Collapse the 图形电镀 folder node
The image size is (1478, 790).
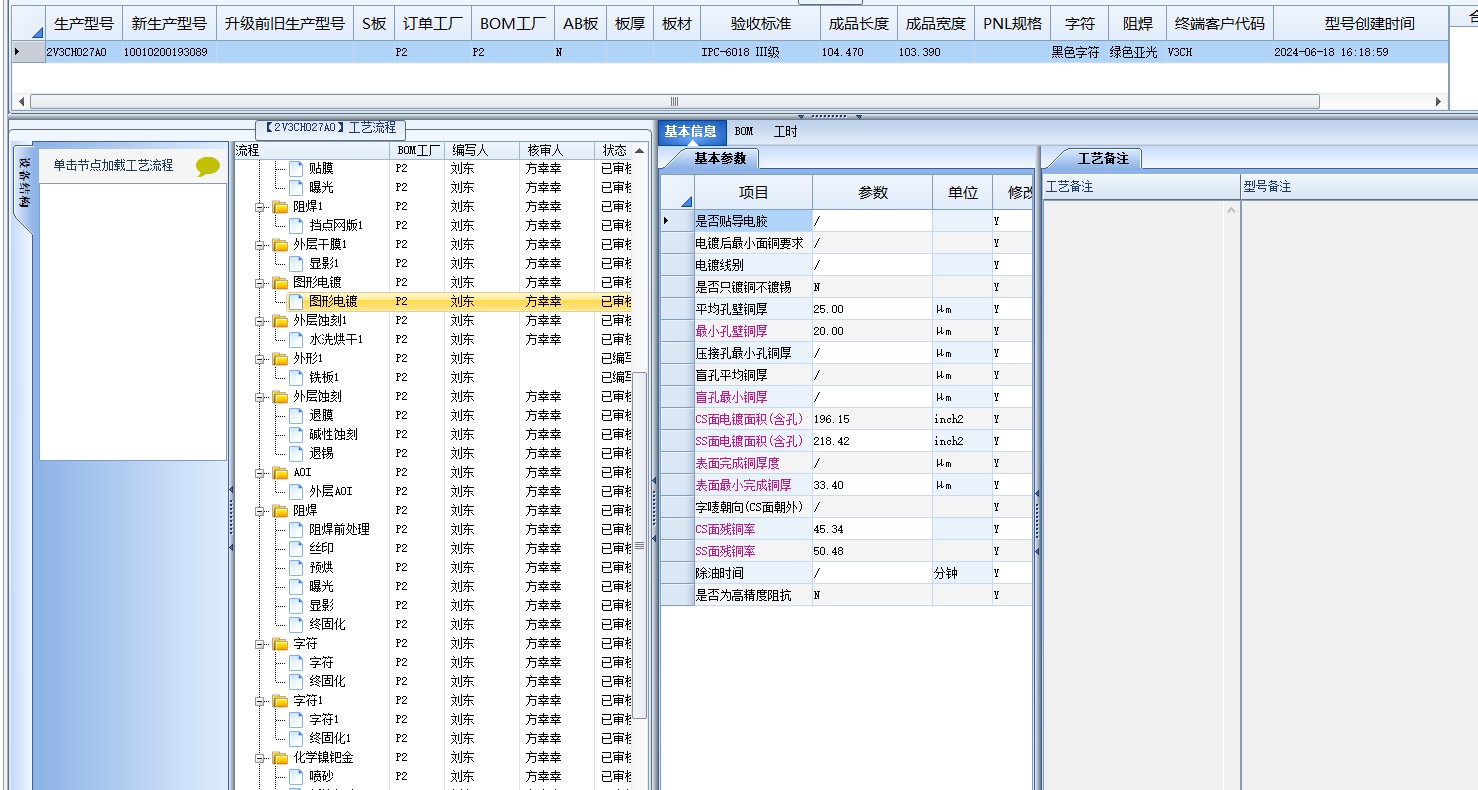click(x=260, y=283)
